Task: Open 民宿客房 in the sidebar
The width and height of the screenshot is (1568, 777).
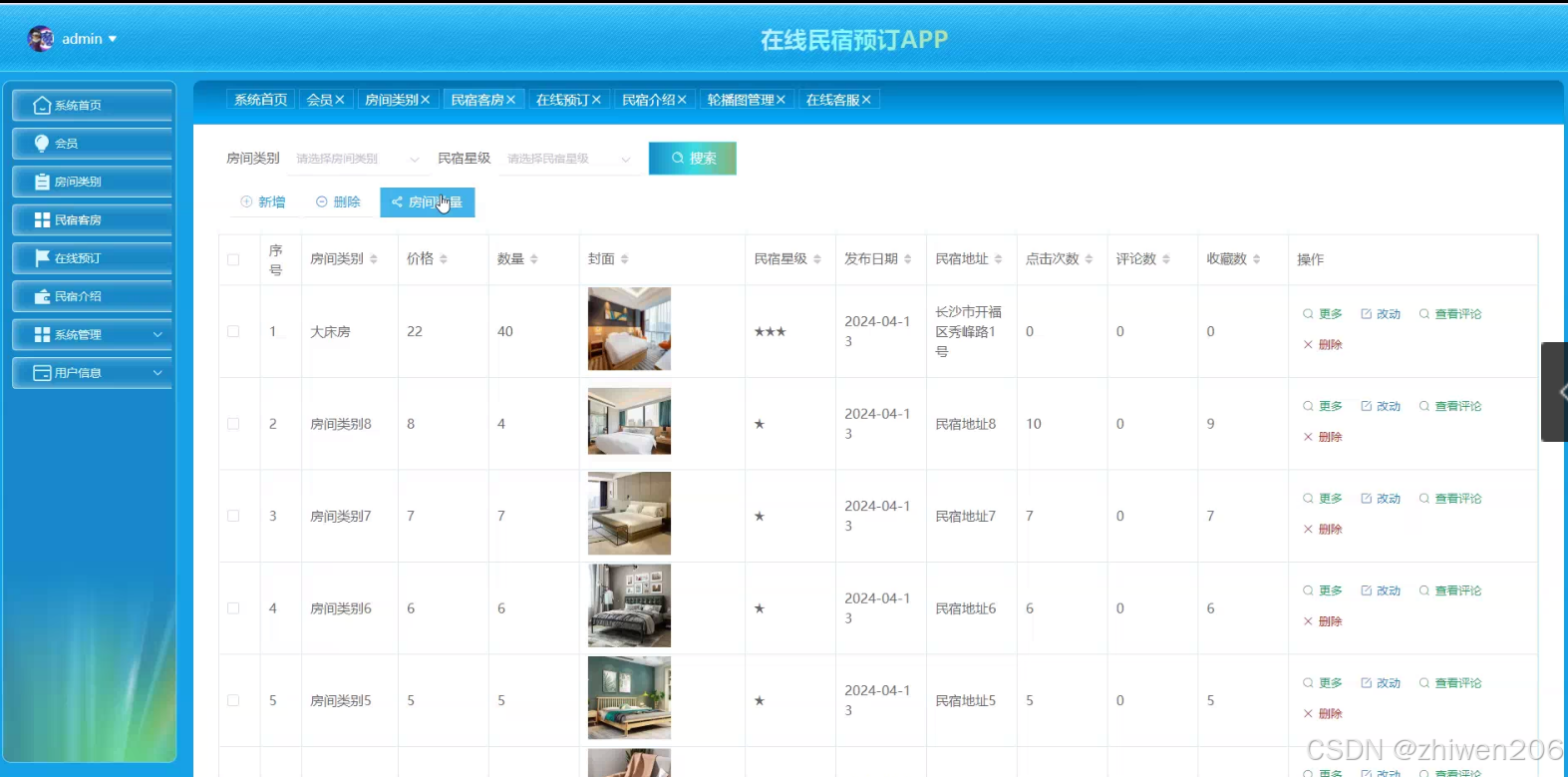Action: point(93,219)
